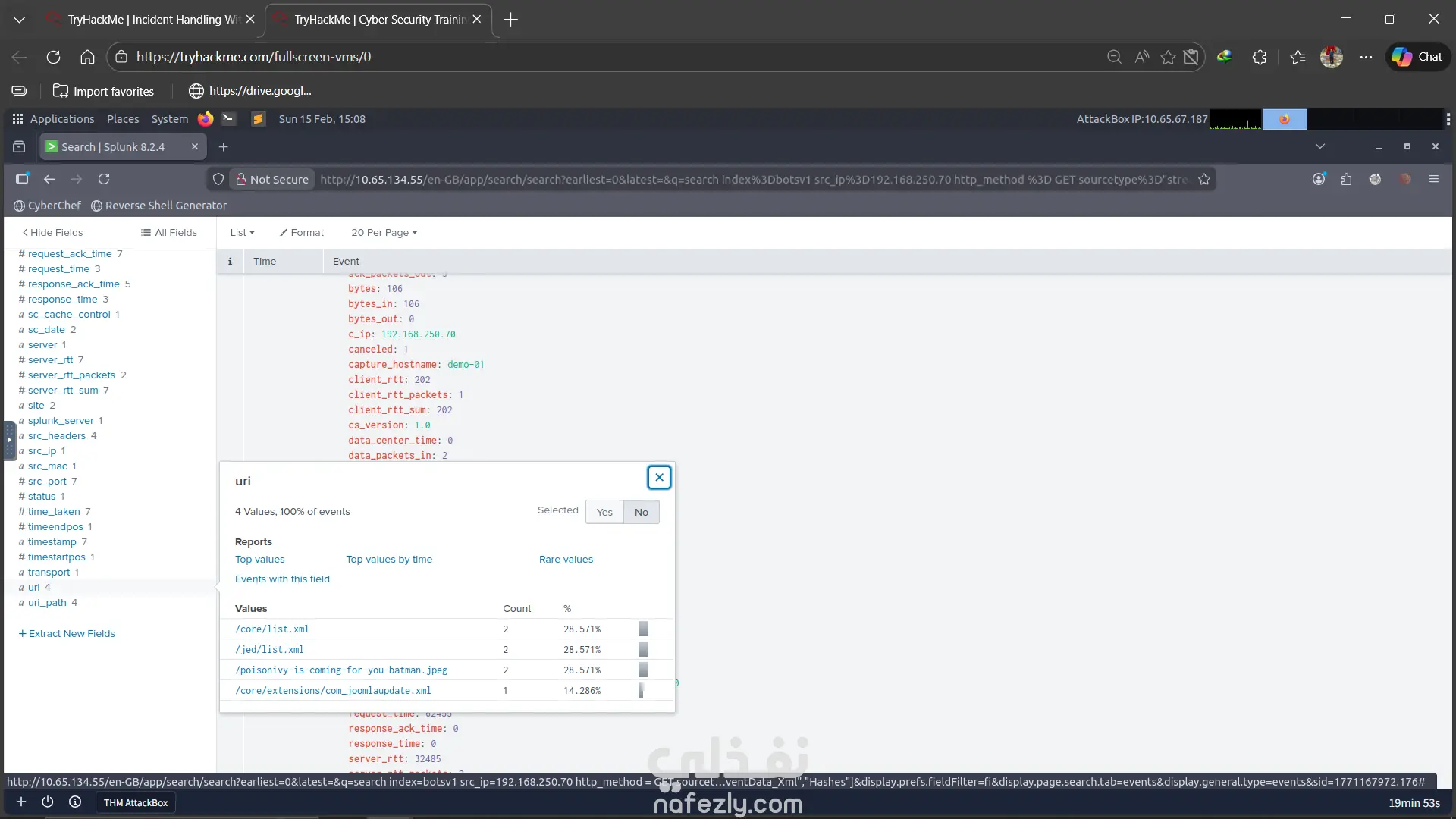The width and height of the screenshot is (1456, 819).
Task: Open All Fields list
Action: (x=168, y=233)
